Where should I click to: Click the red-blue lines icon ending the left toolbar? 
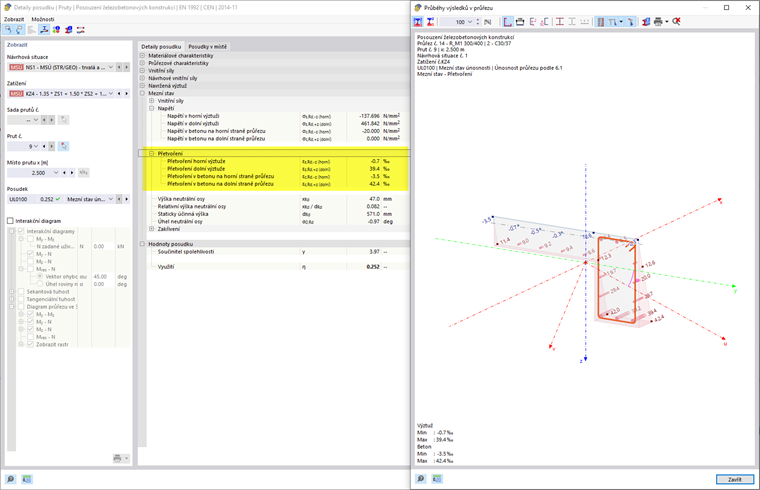(80, 30)
